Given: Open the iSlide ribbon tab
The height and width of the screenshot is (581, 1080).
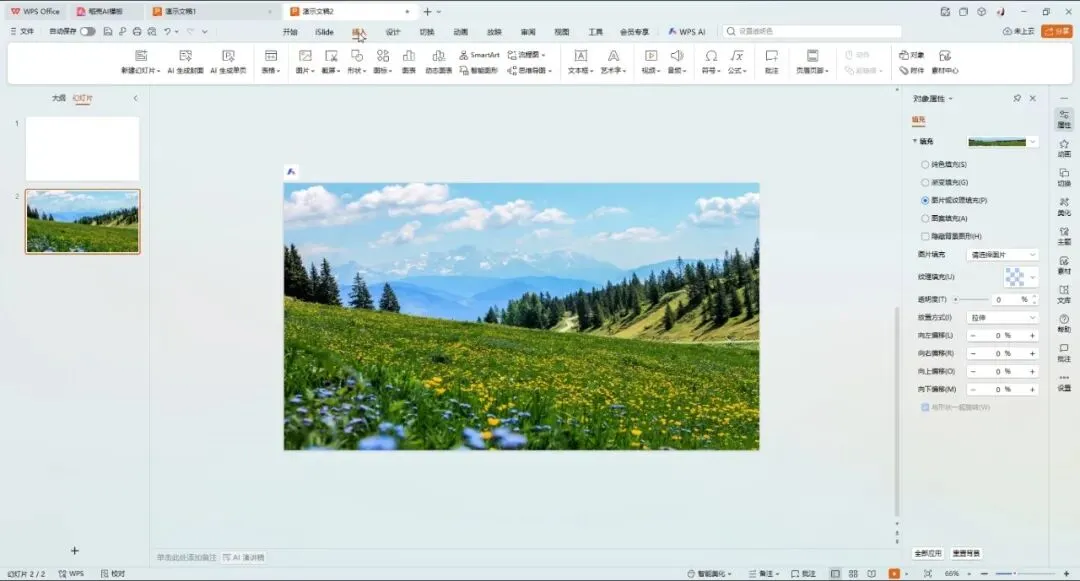Looking at the screenshot, I should coord(324,32).
